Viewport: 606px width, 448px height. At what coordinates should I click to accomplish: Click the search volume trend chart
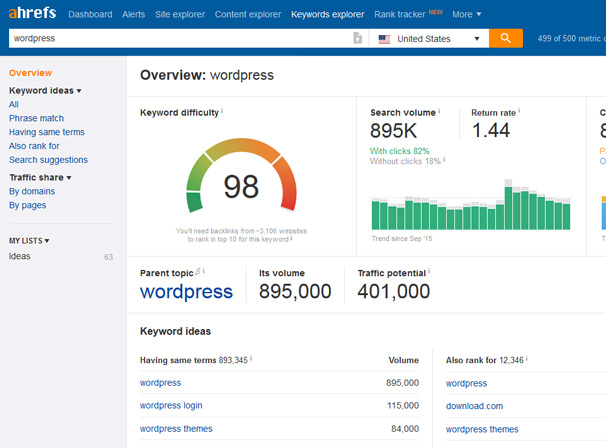click(x=471, y=205)
